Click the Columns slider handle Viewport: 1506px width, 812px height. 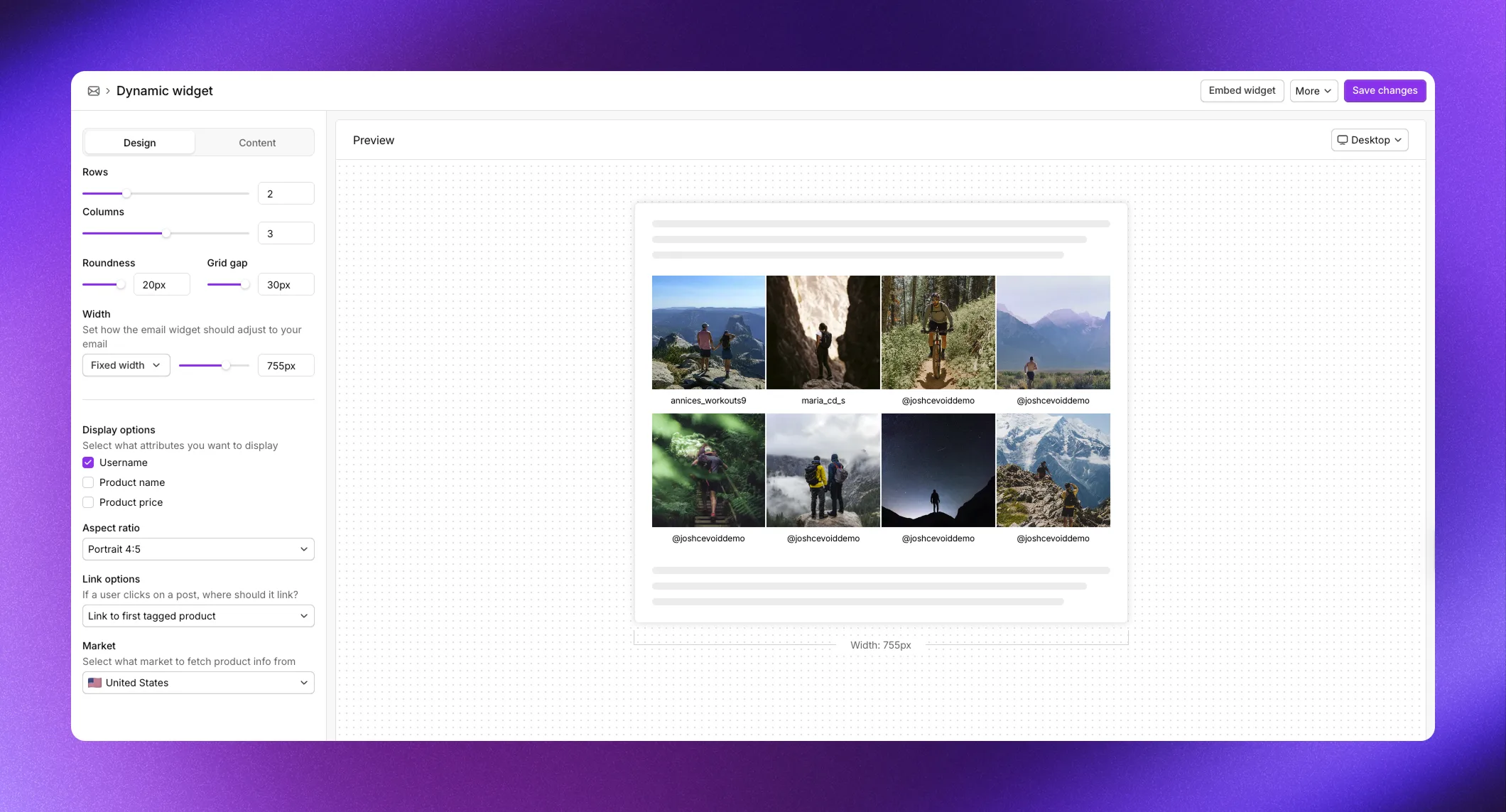point(166,233)
